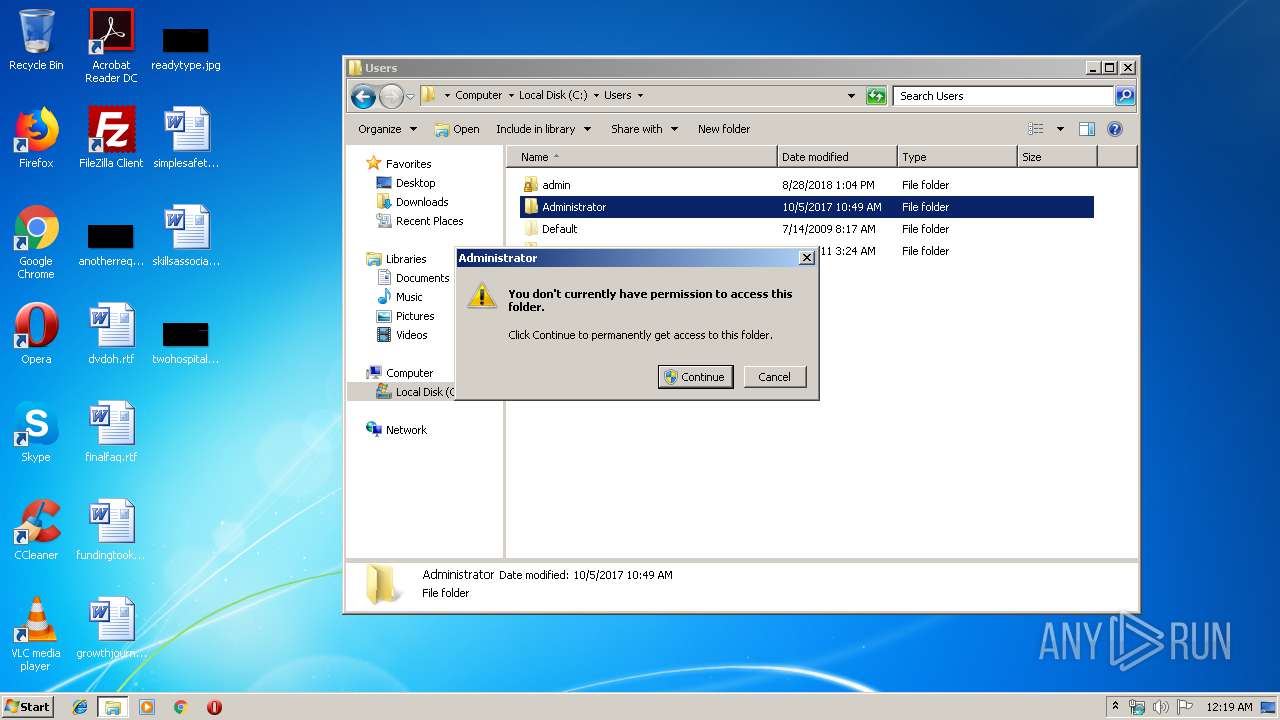Click Computer in the address breadcrumb
The height and width of the screenshot is (720, 1280).
pos(478,96)
